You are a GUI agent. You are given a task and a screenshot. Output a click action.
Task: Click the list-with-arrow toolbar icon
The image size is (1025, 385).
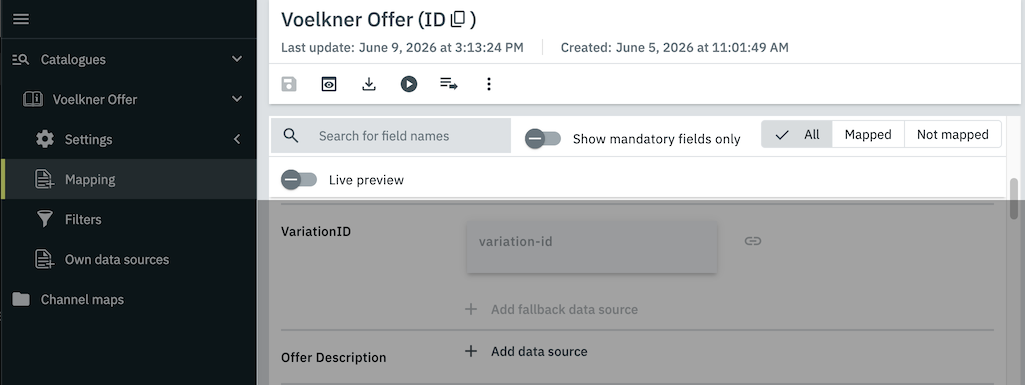pyautogui.click(x=448, y=84)
